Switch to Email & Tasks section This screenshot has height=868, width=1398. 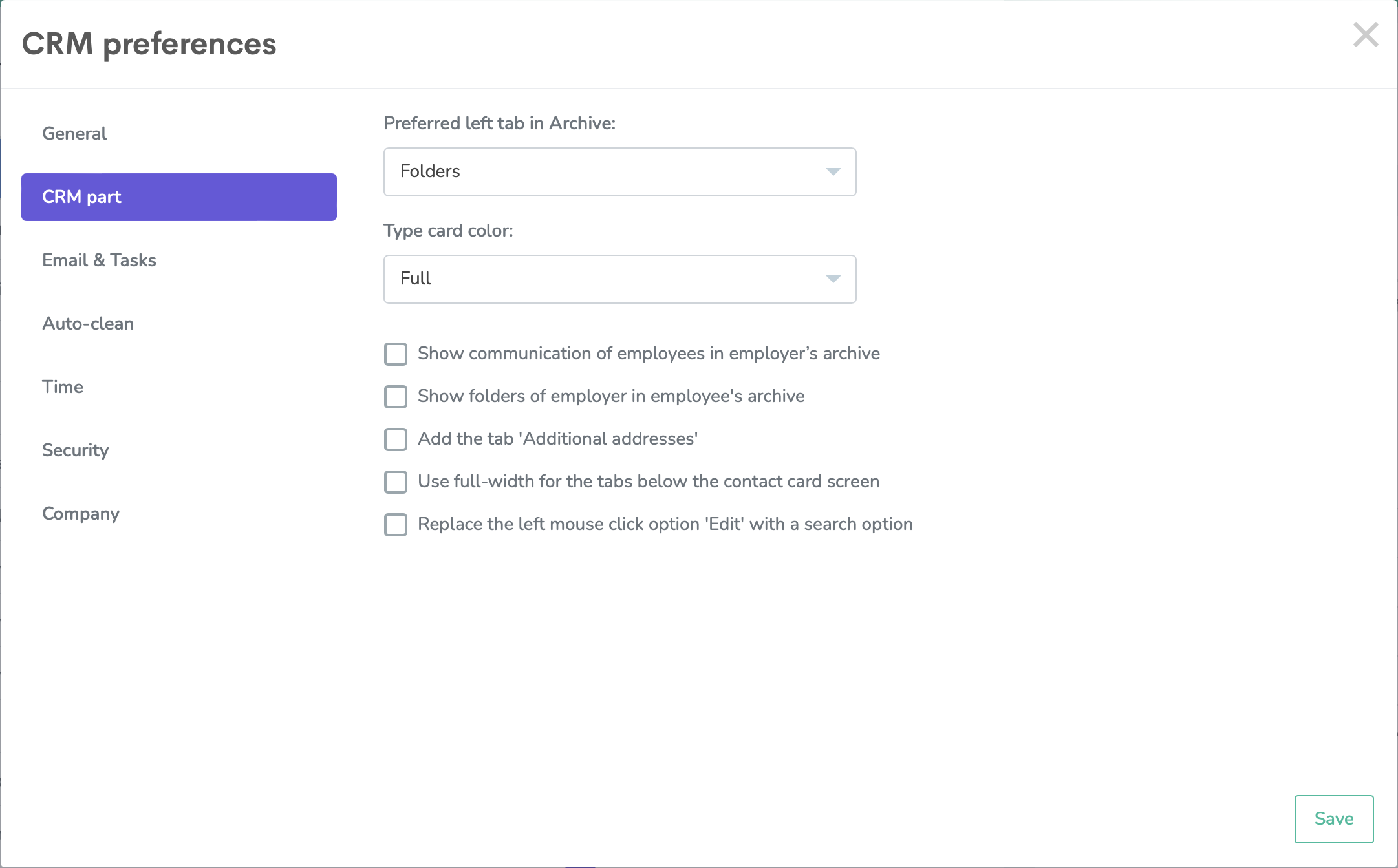click(x=99, y=260)
